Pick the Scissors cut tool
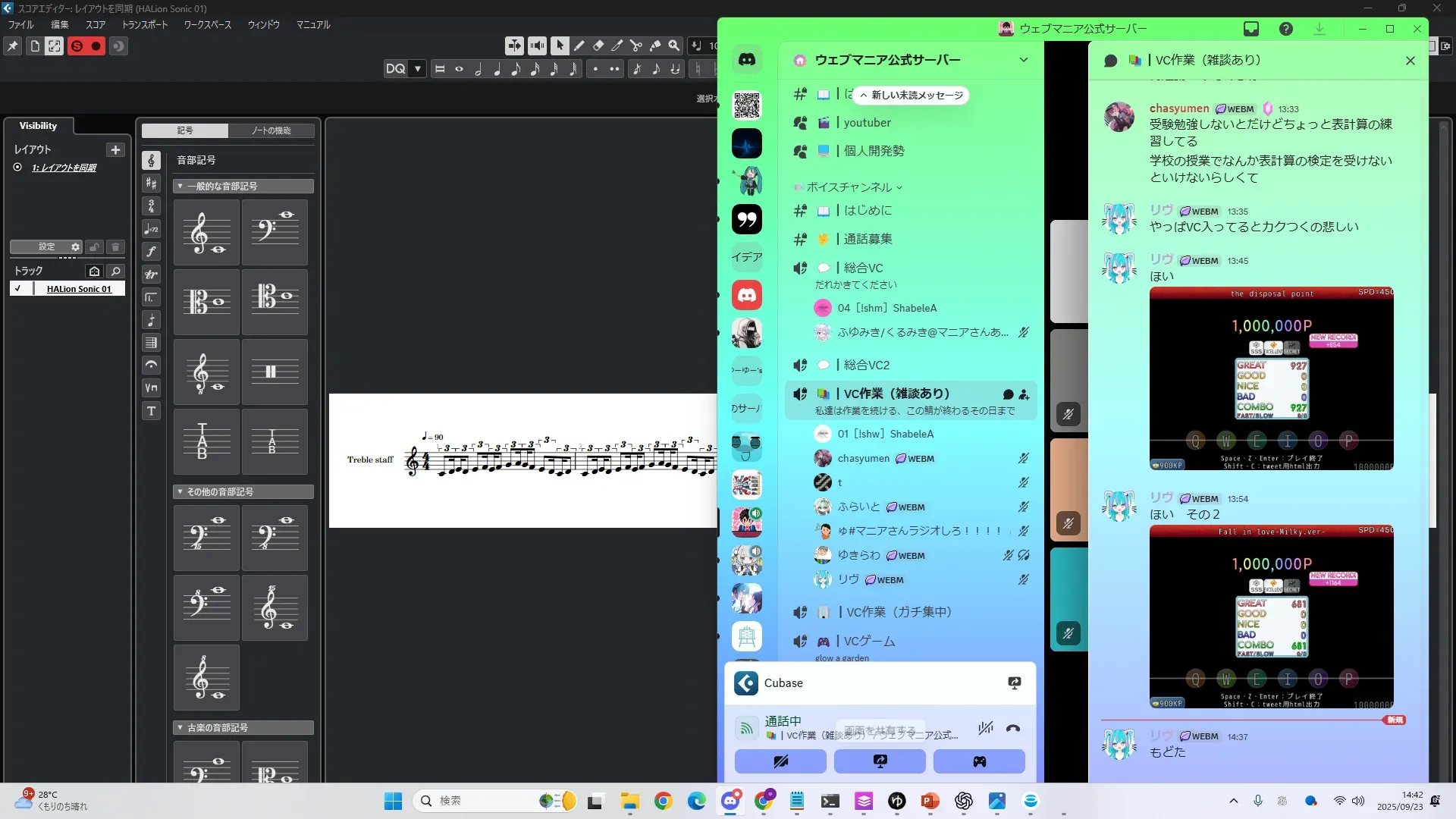Image resolution: width=1456 pixels, height=819 pixels. (636, 46)
